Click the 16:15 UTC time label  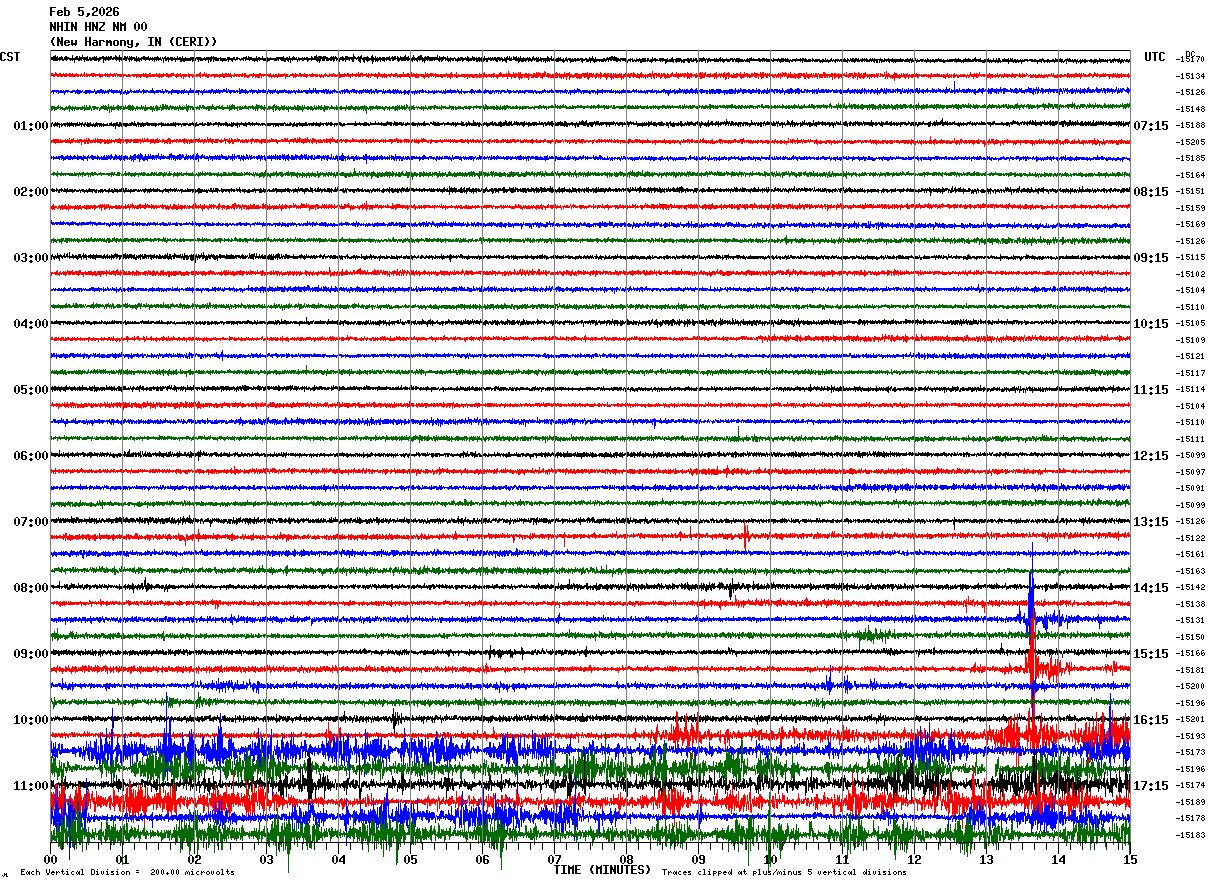pos(1151,720)
